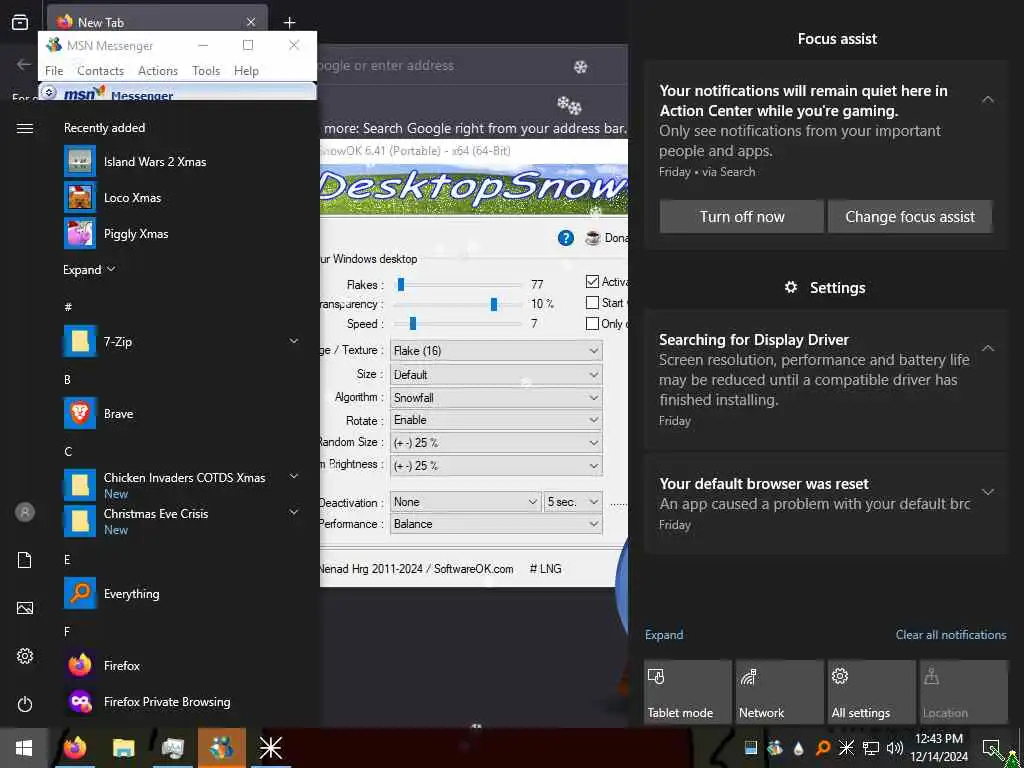This screenshot has height=768, width=1024.
Task: Open Flake (16) texture dropdown
Action: pos(496,351)
